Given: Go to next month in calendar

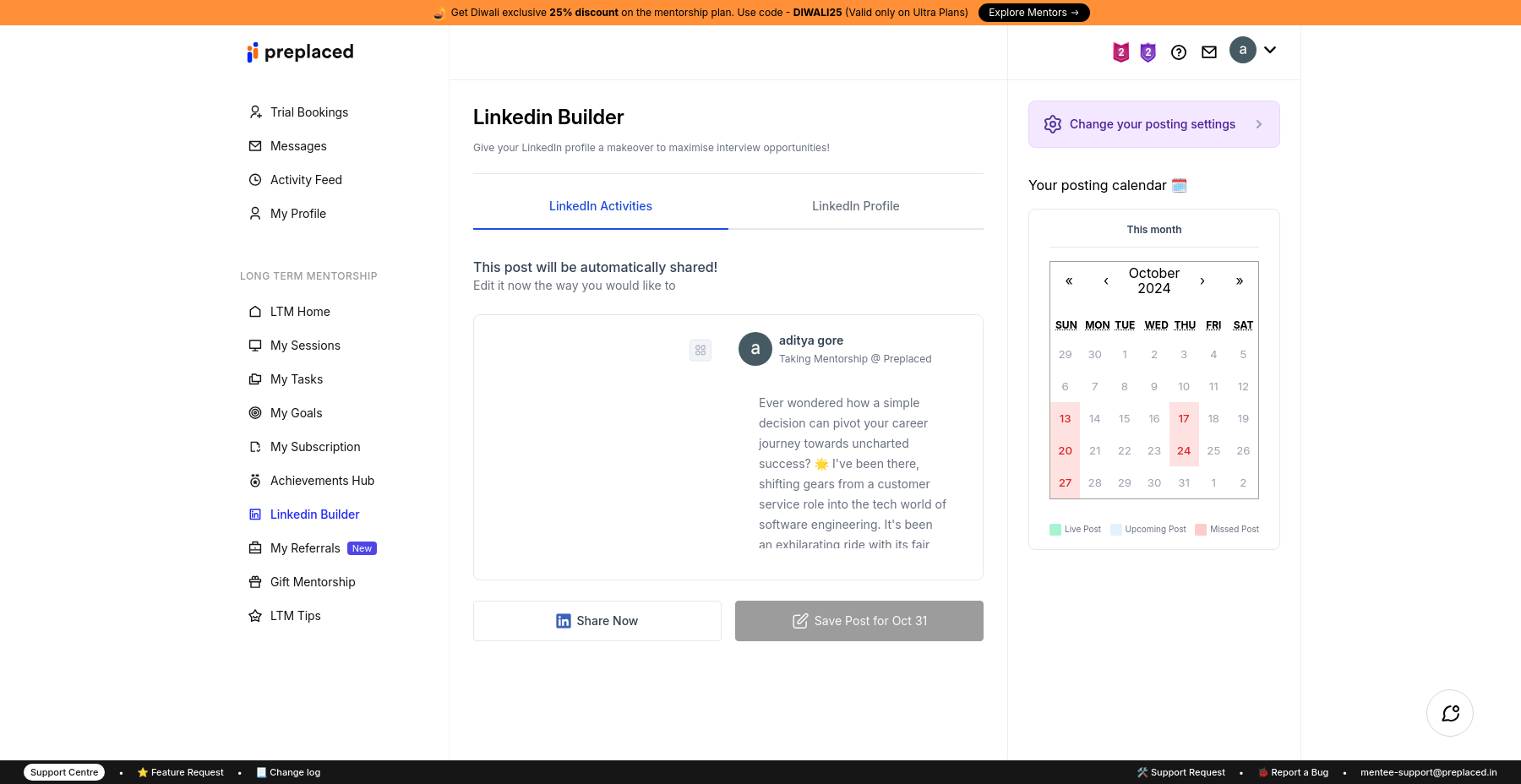Looking at the screenshot, I should pos(1202,281).
